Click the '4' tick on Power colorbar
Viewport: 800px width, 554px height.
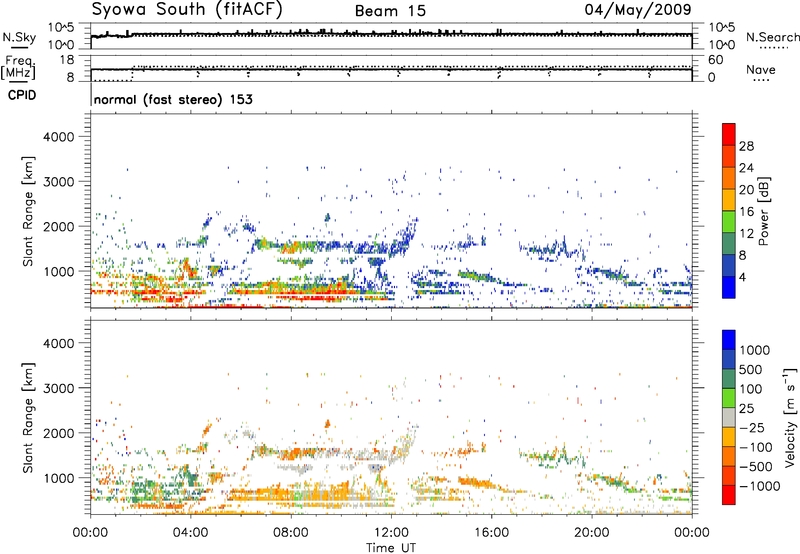742,278
